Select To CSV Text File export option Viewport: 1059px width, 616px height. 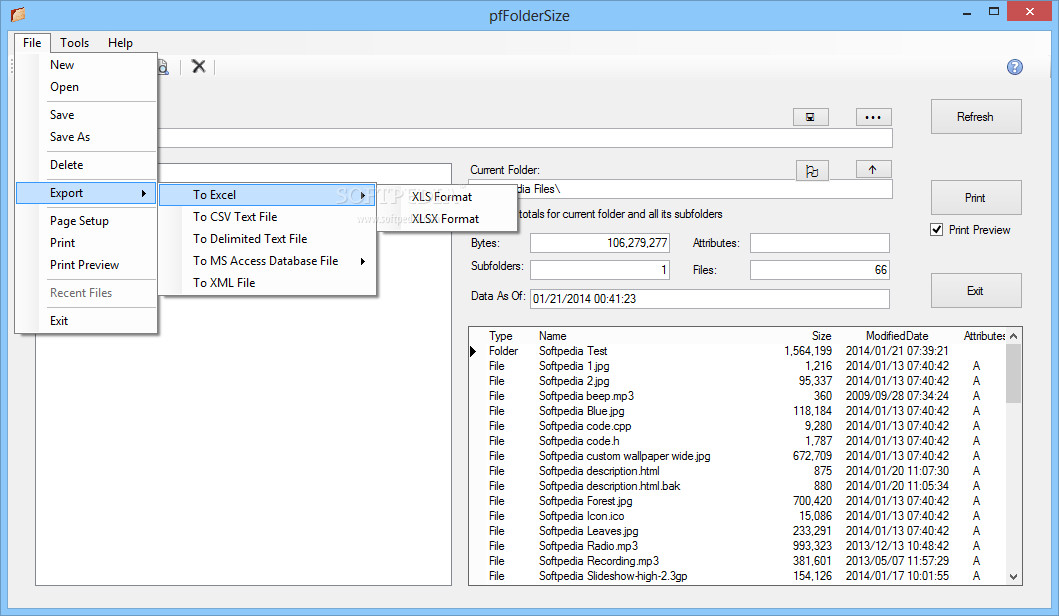pos(267,217)
